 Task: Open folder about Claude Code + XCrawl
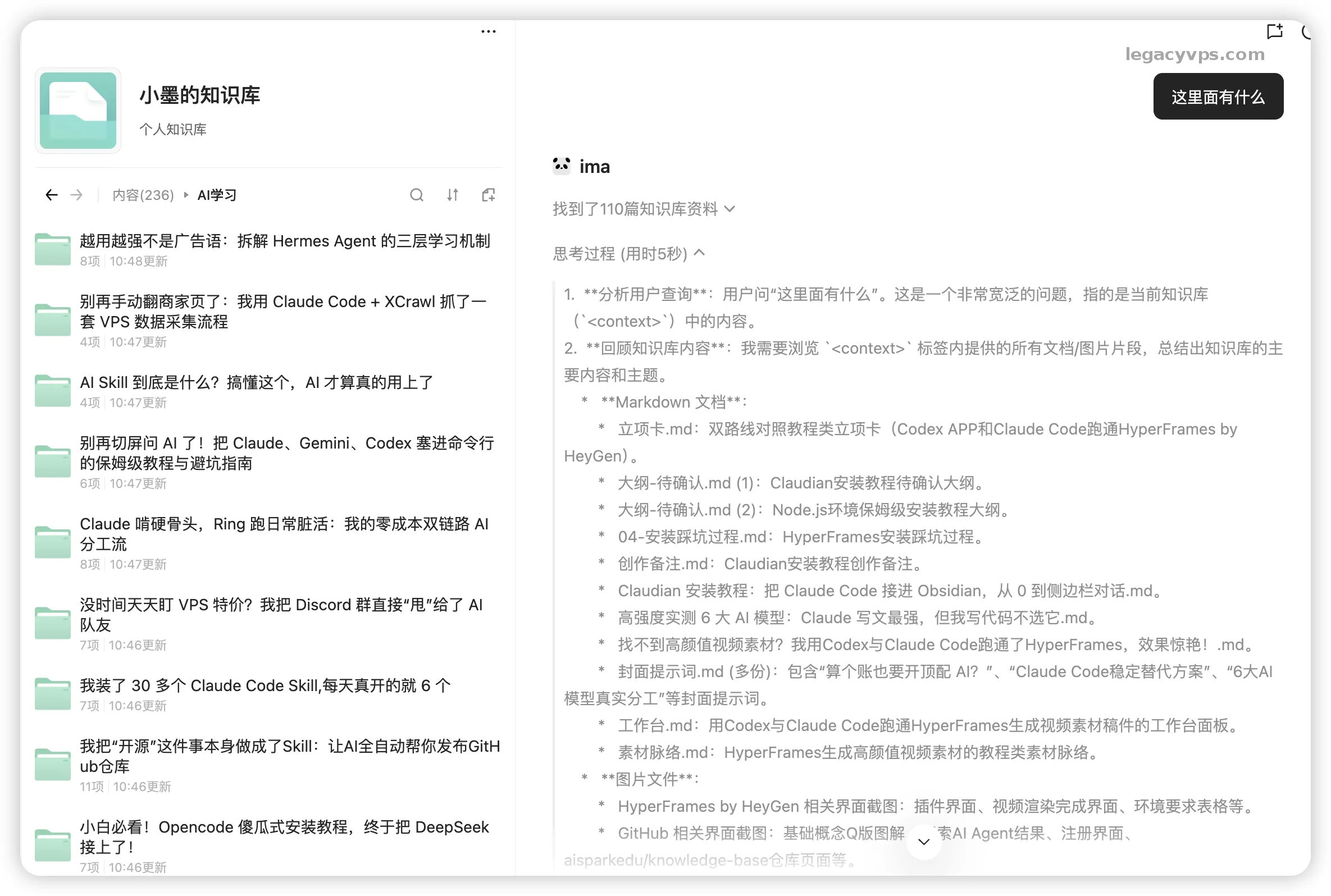click(x=268, y=321)
